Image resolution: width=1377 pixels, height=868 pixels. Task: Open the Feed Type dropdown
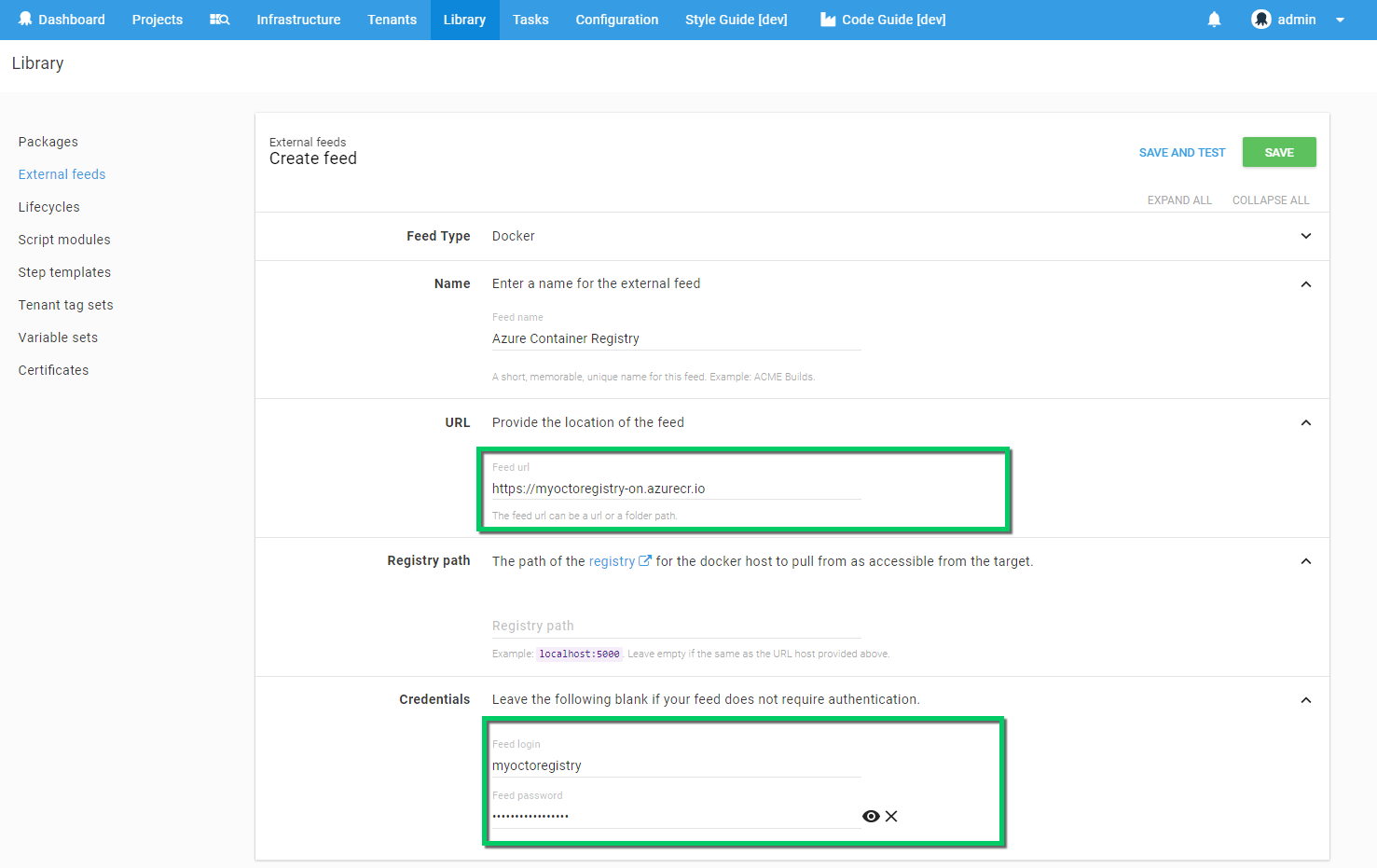[1305, 236]
